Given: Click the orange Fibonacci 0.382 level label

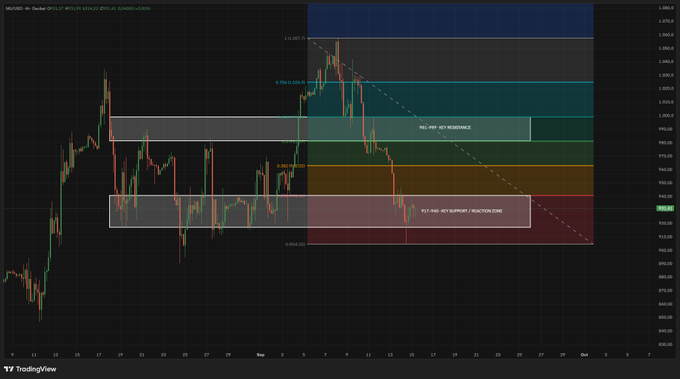Looking at the screenshot, I should pos(291,166).
